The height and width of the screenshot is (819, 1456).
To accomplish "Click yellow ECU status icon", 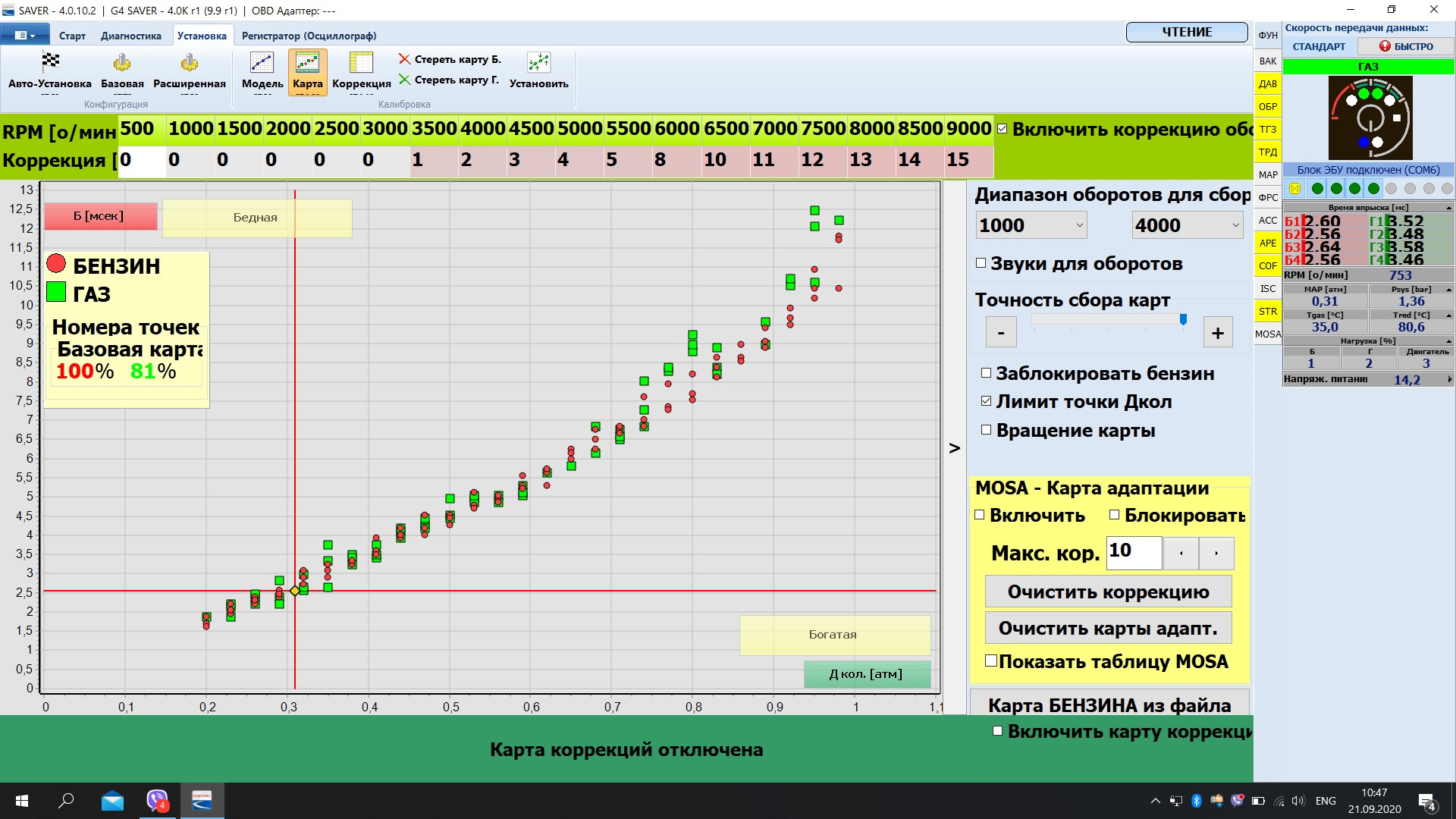I will tap(1295, 188).
